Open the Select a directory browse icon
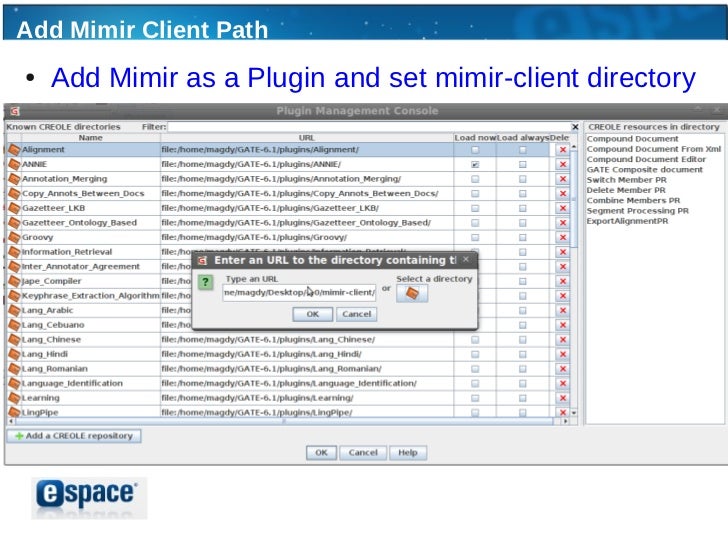Image resolution: width=728 pixels, height=546 pixels. click(412, 293)
